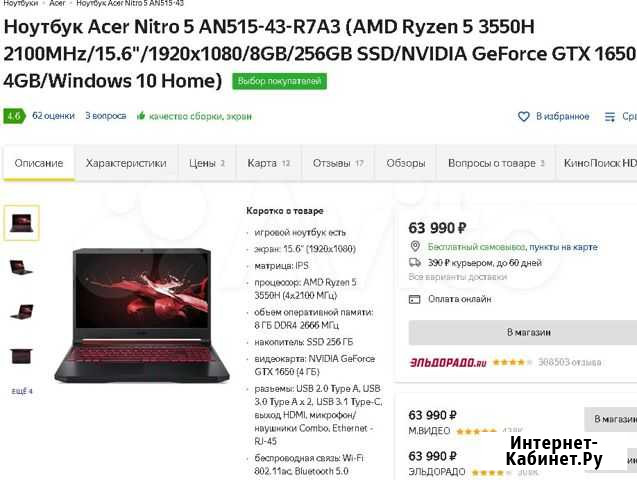
Task: Select the first laptop thumbnail
Action: [22, 223]
